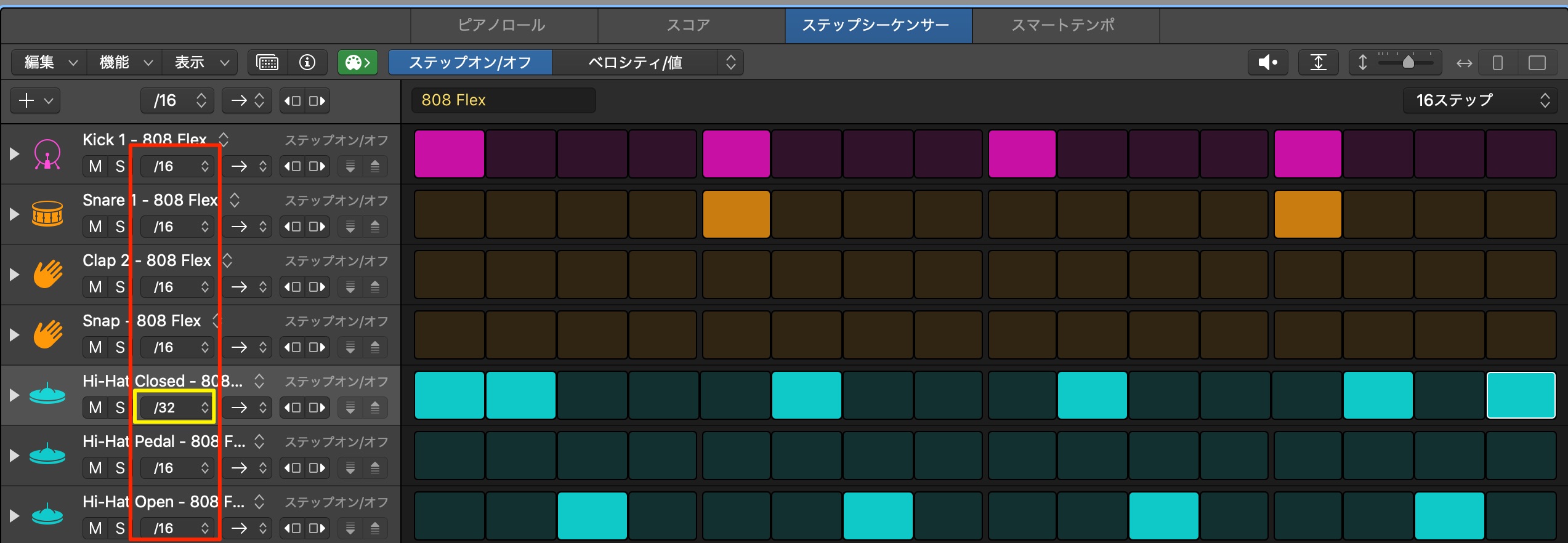Click the Hi-Hat Pedal cymbal icon

point(47,454)
